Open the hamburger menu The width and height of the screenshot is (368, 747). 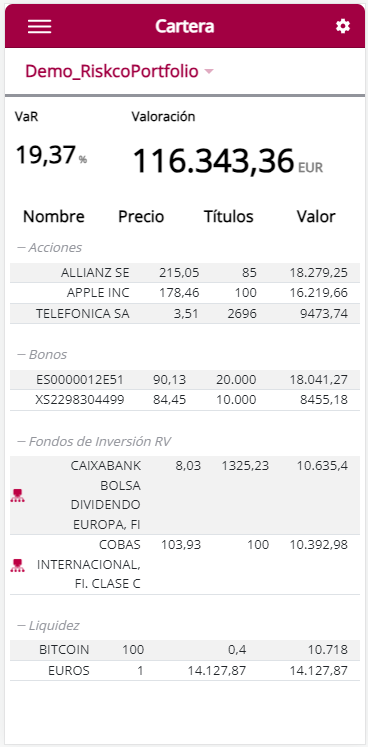[40, 27]
